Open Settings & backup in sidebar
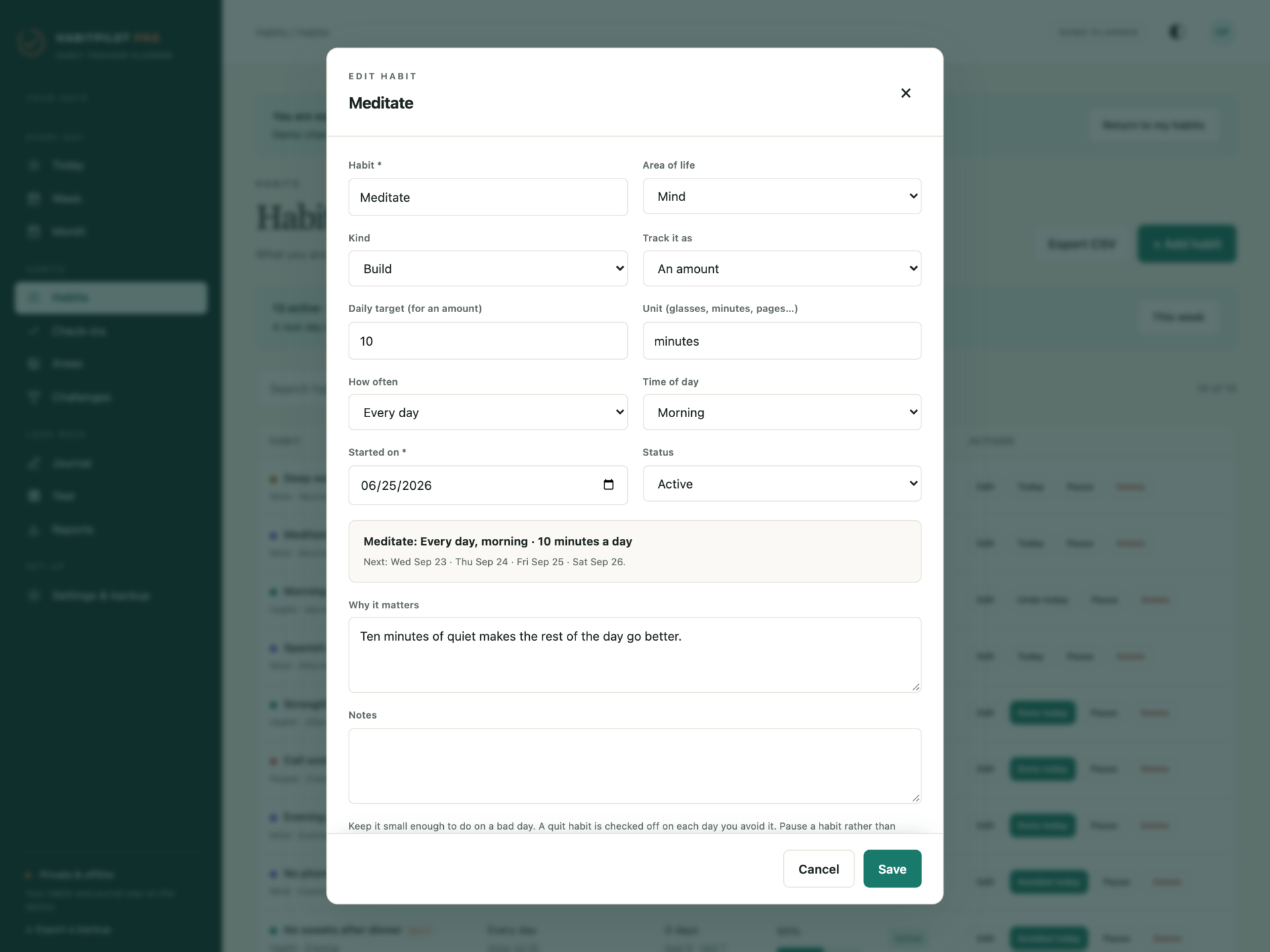This screenshot has width=1270, height=952. point(111,595)
